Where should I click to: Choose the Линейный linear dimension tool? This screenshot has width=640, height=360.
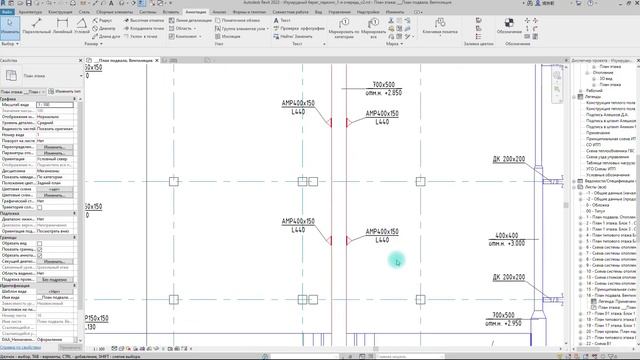click(62, 26)
